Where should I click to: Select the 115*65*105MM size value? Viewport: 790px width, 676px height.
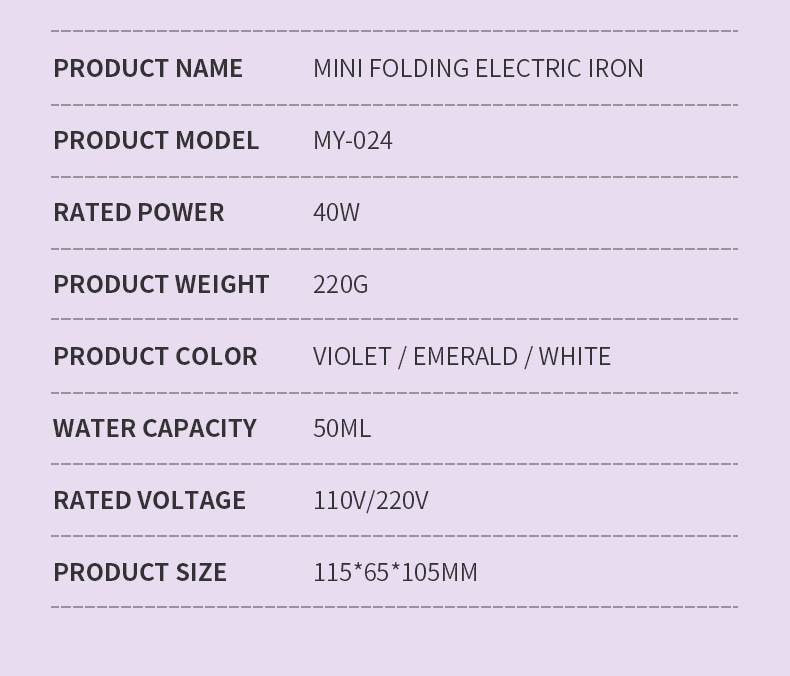pyautogui.click(x=395, y=572)
